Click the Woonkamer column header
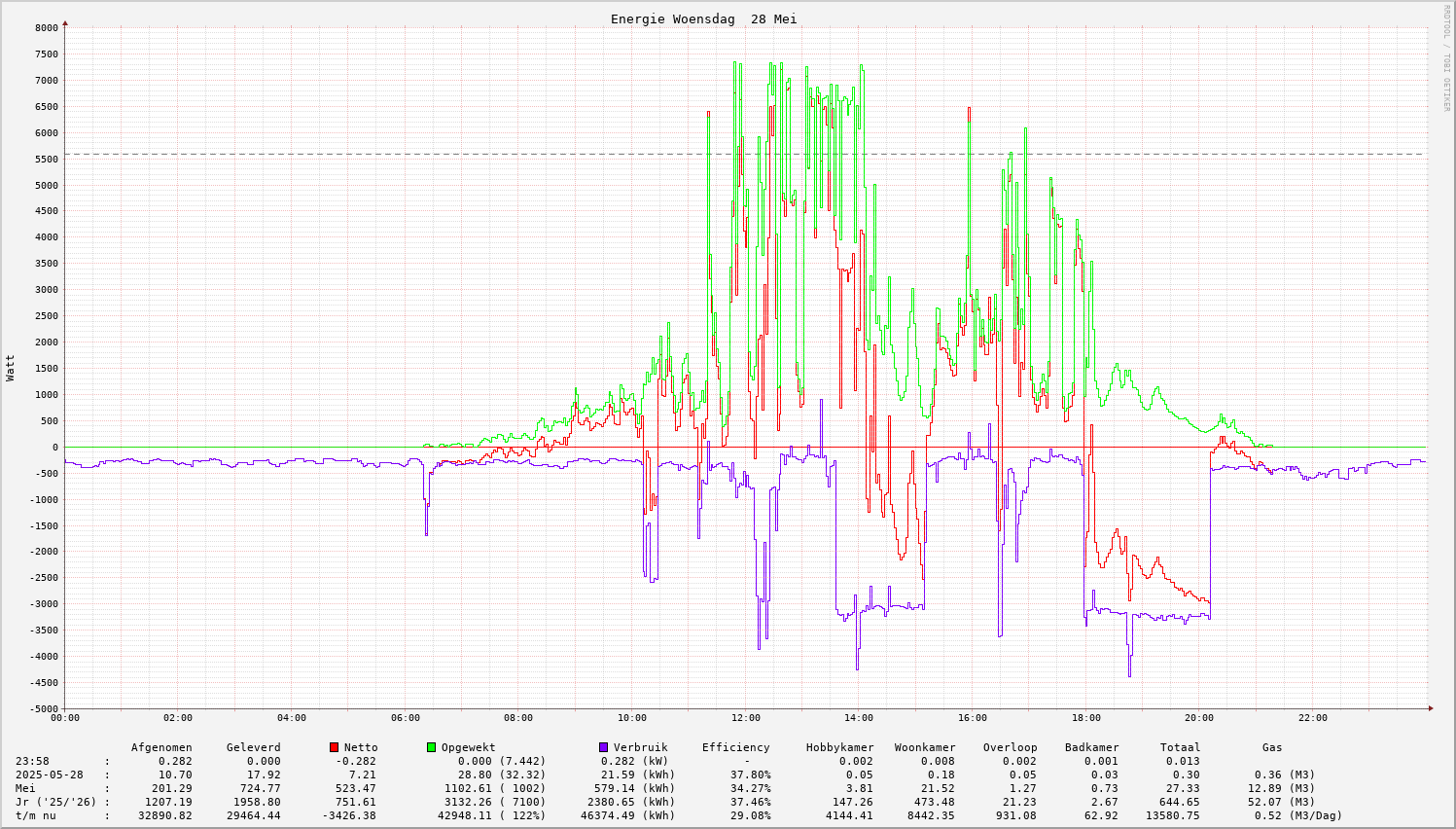The height and width of the screenshot is (829, 1456). (924, 747)
